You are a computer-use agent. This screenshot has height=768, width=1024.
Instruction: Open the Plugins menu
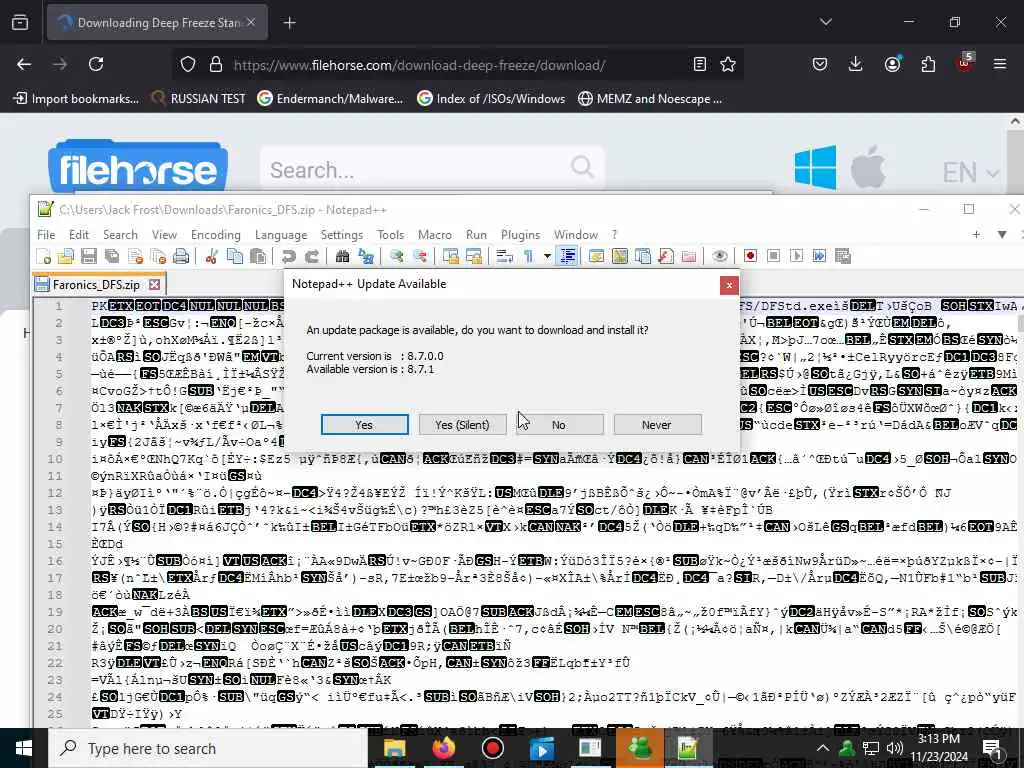click(520, 234)
